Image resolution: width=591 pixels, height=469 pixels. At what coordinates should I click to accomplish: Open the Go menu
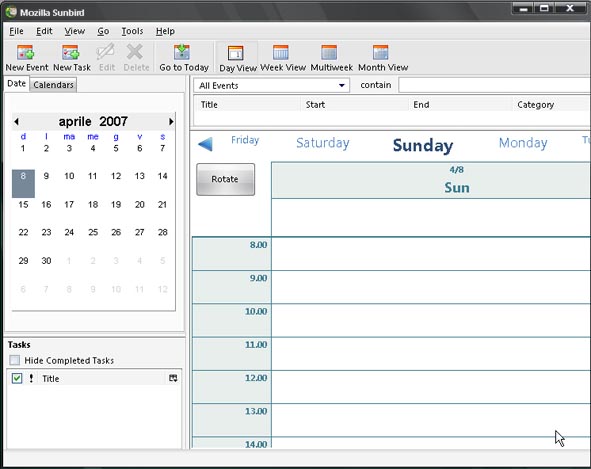103,31
